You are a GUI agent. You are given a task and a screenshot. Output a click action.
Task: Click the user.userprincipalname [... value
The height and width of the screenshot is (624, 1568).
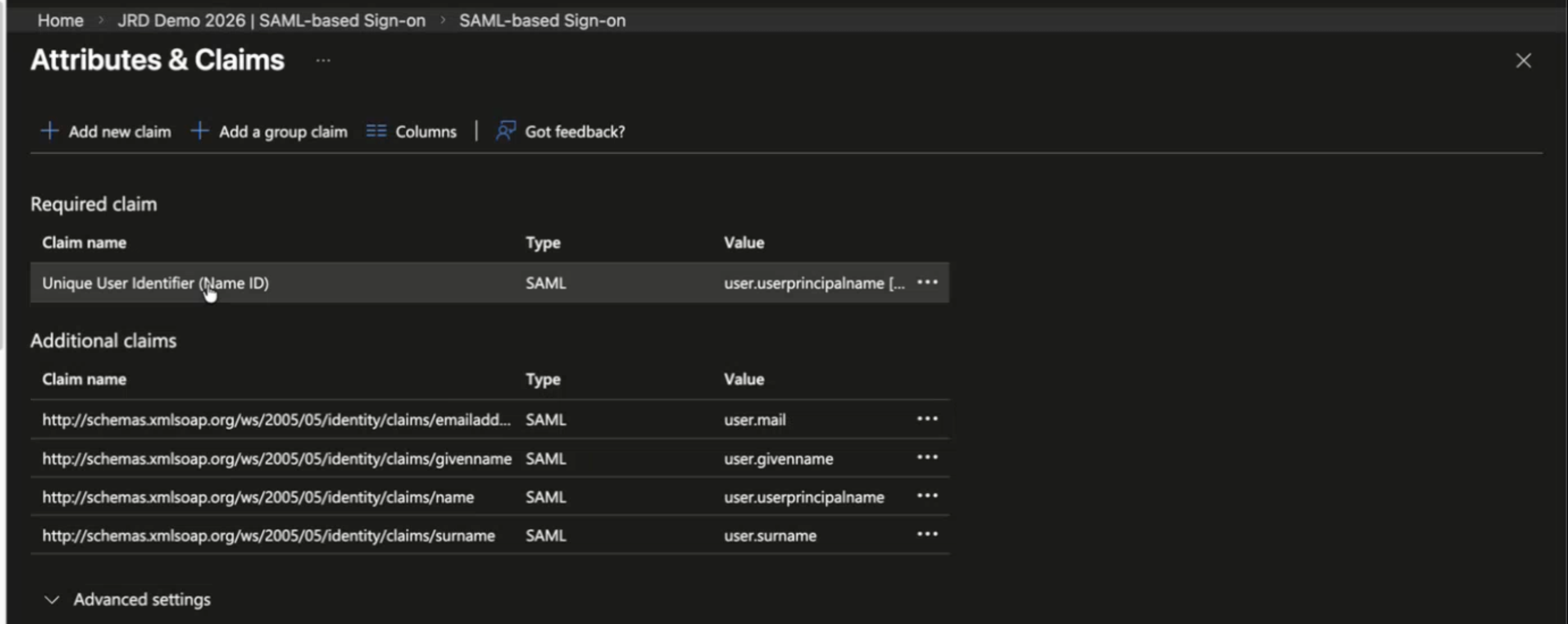point(814,283)
